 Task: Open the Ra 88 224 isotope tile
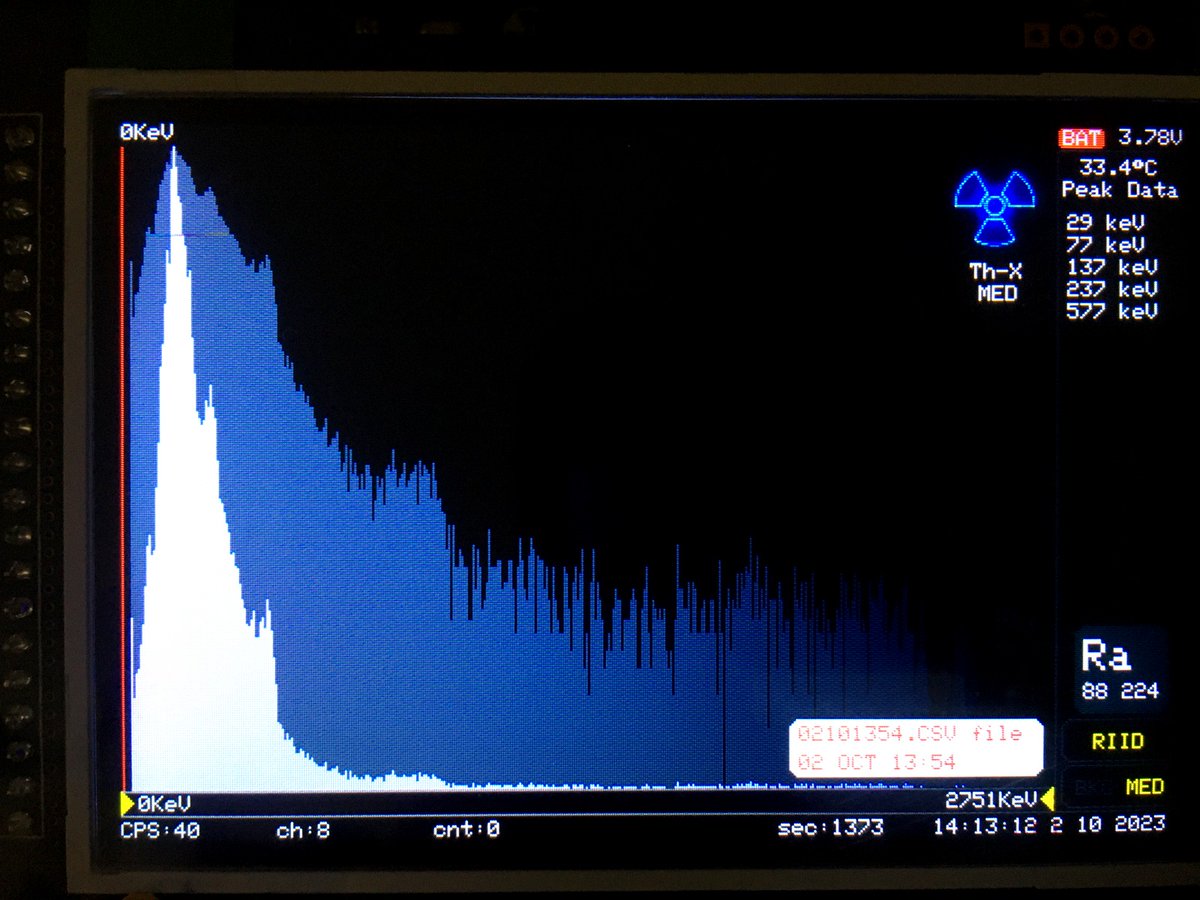(x=1120, y=669)
